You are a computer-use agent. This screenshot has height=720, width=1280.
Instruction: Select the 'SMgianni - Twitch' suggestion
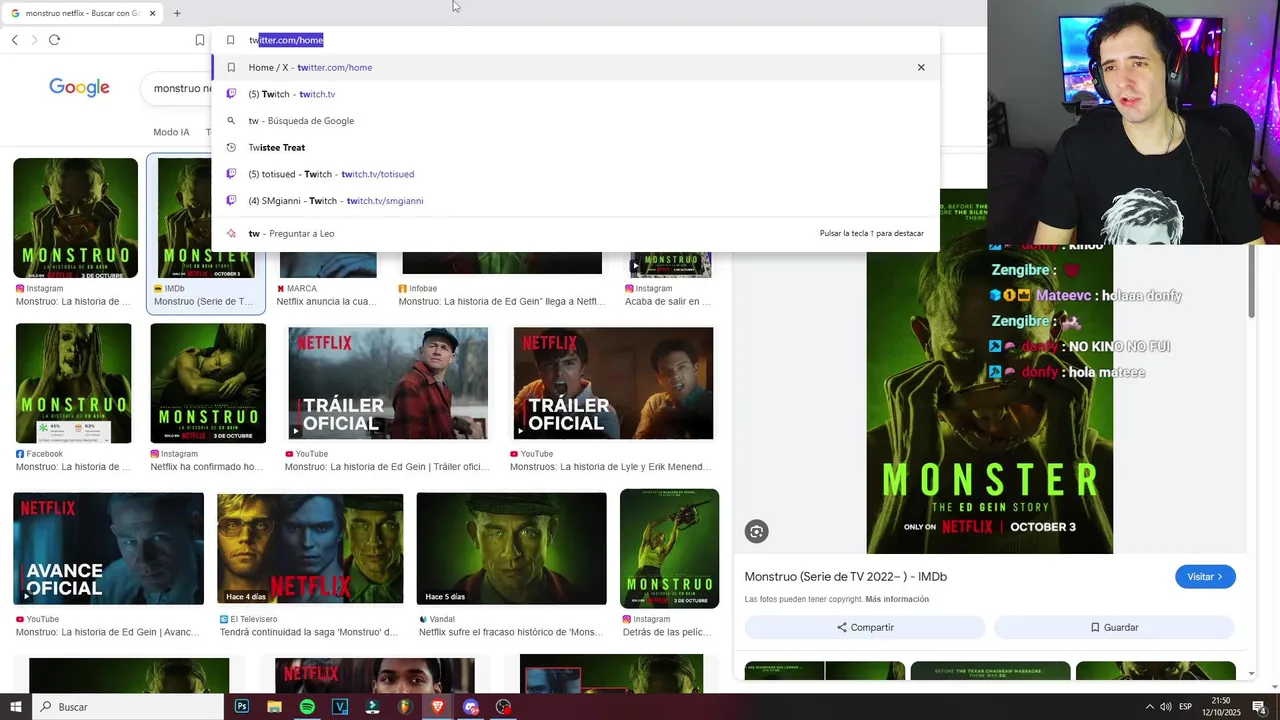575,201
